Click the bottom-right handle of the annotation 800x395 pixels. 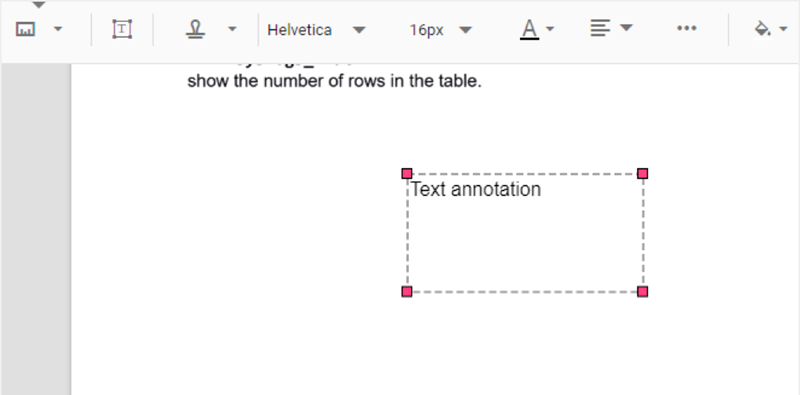(x=643, y=291)
